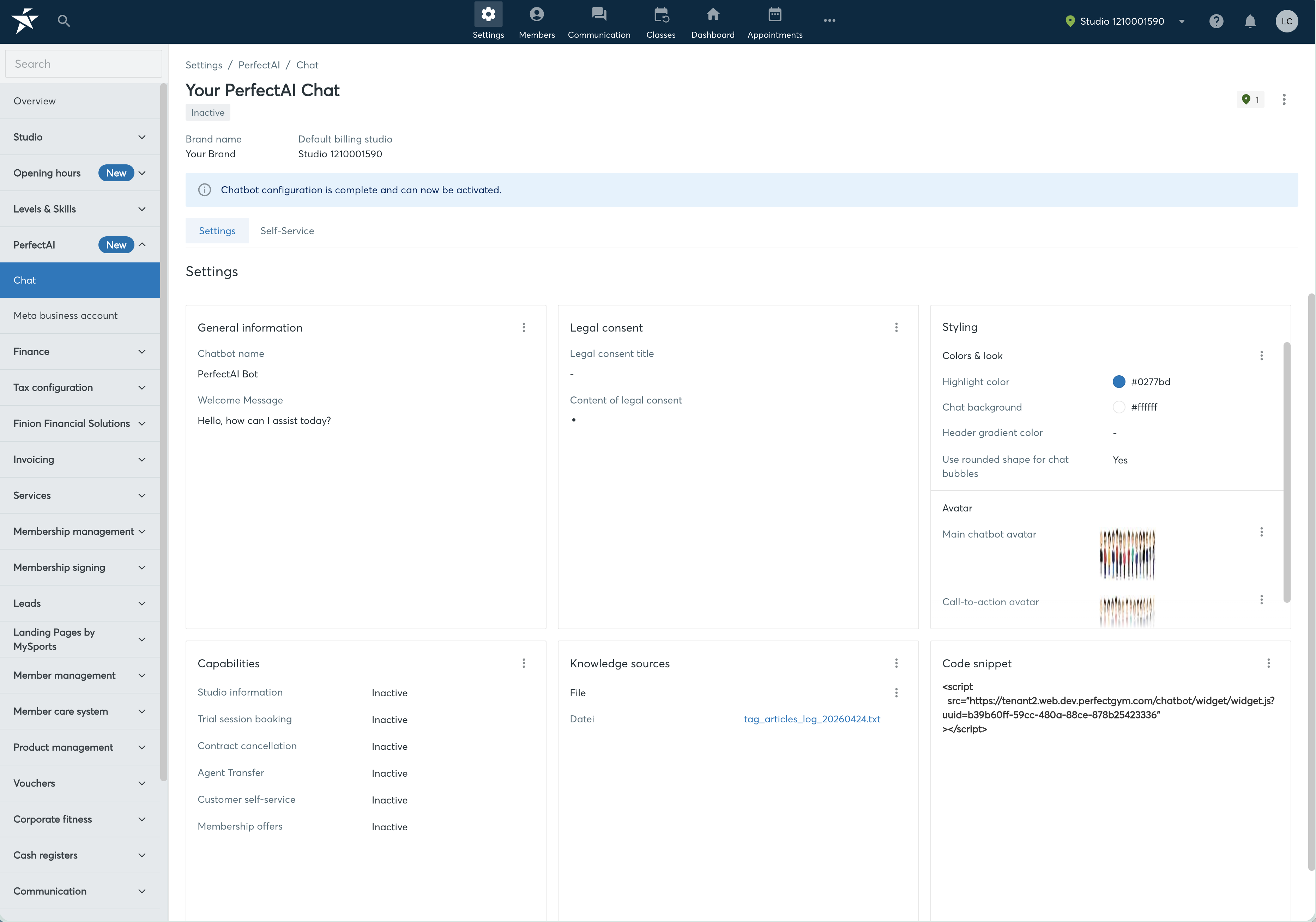1316x922 pixels.
Task: Open the help question mark icon
Action: click(x=1216, y=21)
